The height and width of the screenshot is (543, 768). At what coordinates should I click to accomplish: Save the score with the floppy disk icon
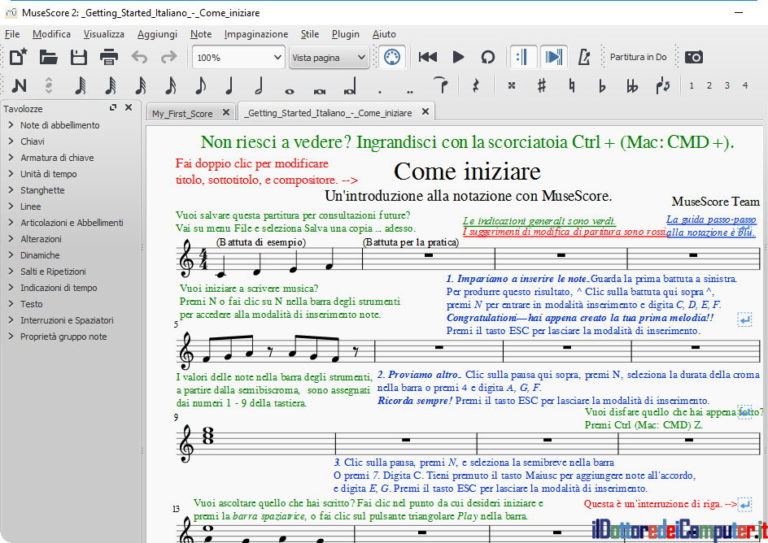click(x=78, y=57)
